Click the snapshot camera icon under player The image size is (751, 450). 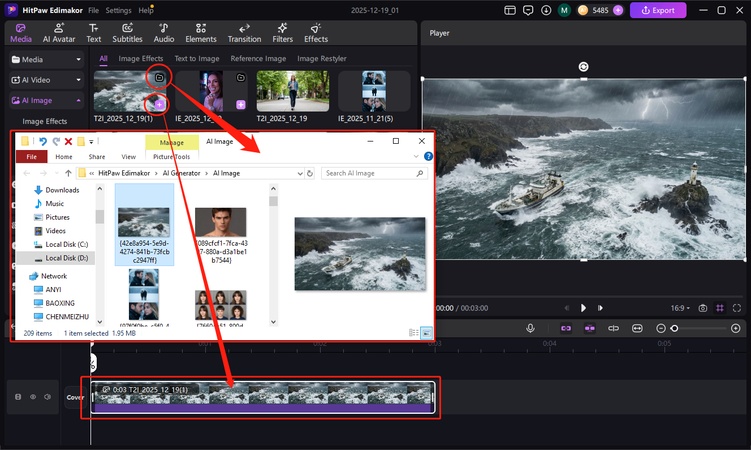tap(703, 308)
